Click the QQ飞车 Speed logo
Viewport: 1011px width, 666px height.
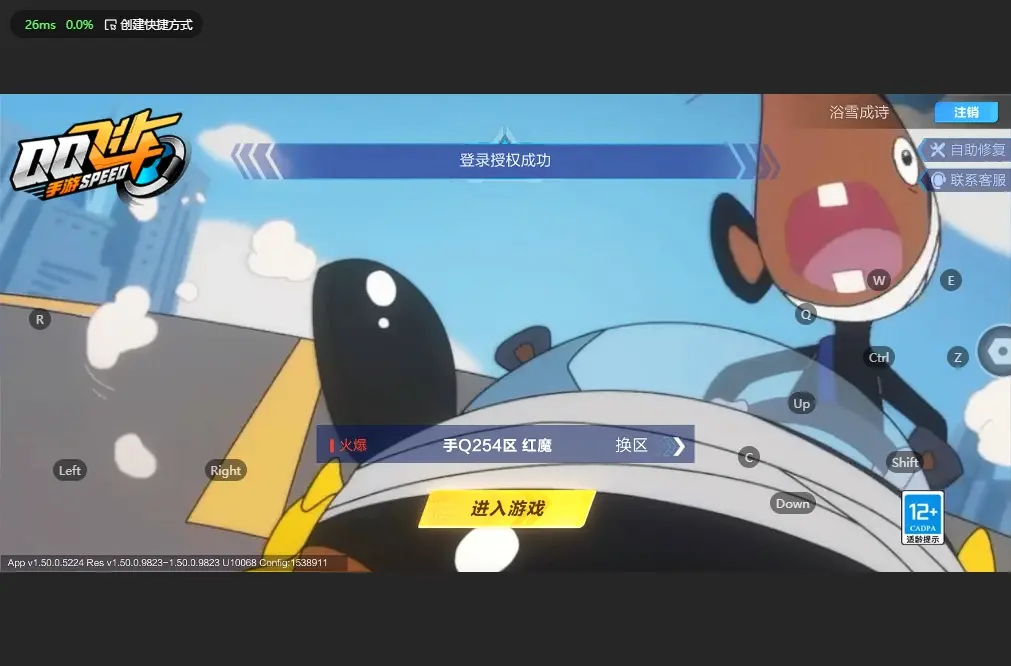pyautogui.click(x=98, y=156)
